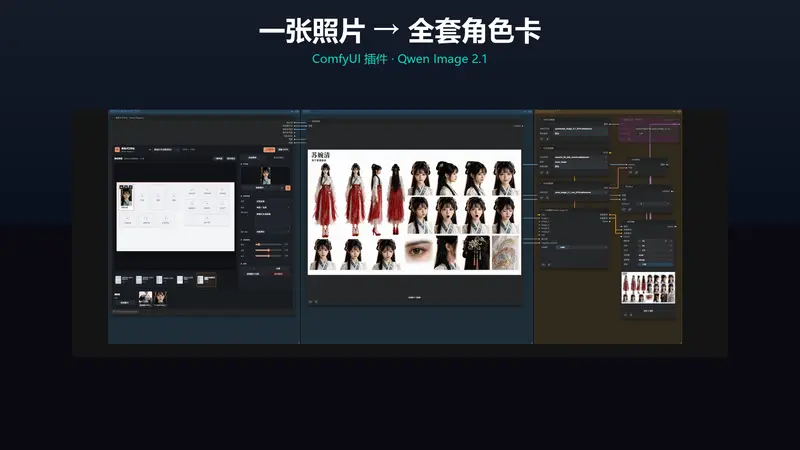Click the orange square button beside reference image dropdown
The width and height of the screenshot is (800, 450).
click(x=288, y=188)
